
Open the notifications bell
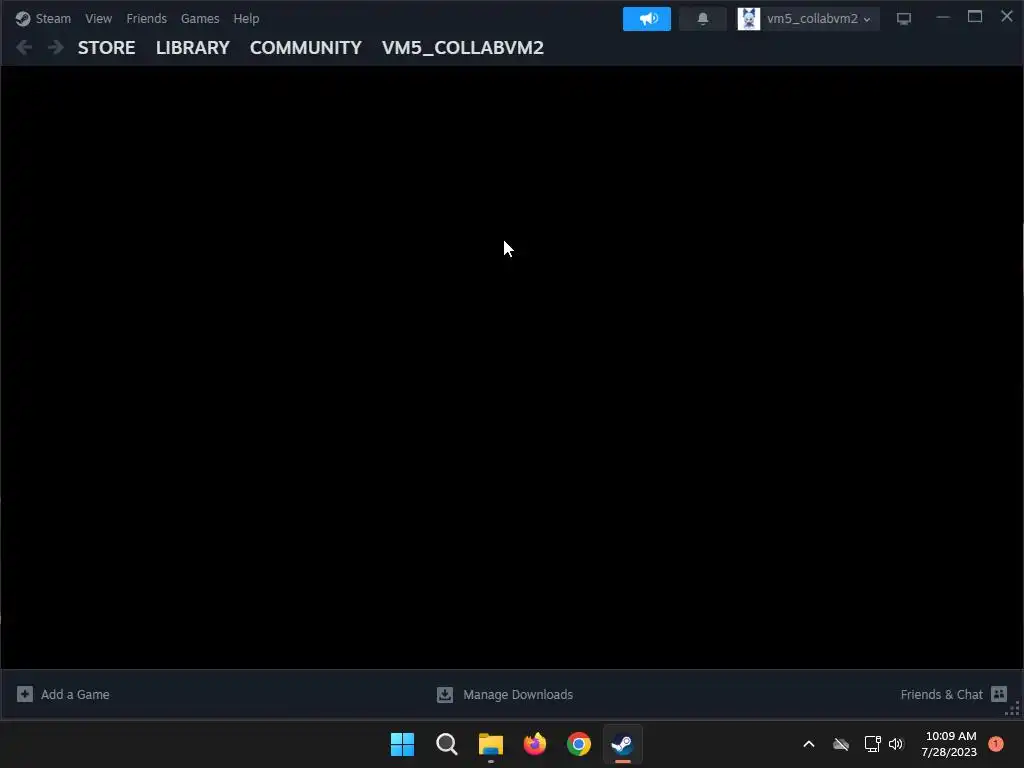[703, 19]
